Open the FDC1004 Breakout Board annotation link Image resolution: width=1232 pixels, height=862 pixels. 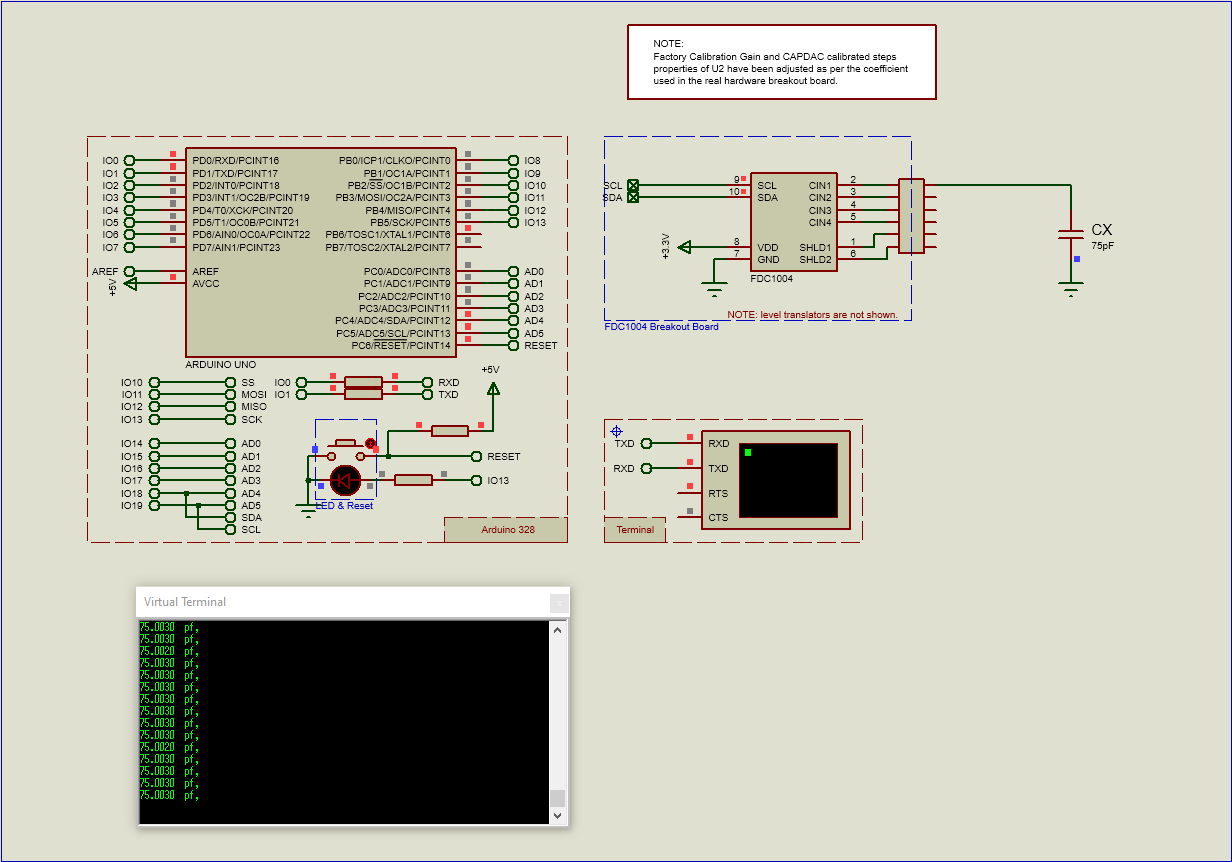point(661,326)
